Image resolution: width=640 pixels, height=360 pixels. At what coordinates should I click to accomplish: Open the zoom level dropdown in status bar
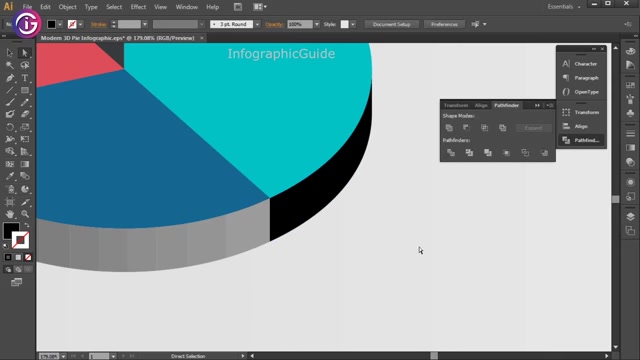(x=63, y=356)
